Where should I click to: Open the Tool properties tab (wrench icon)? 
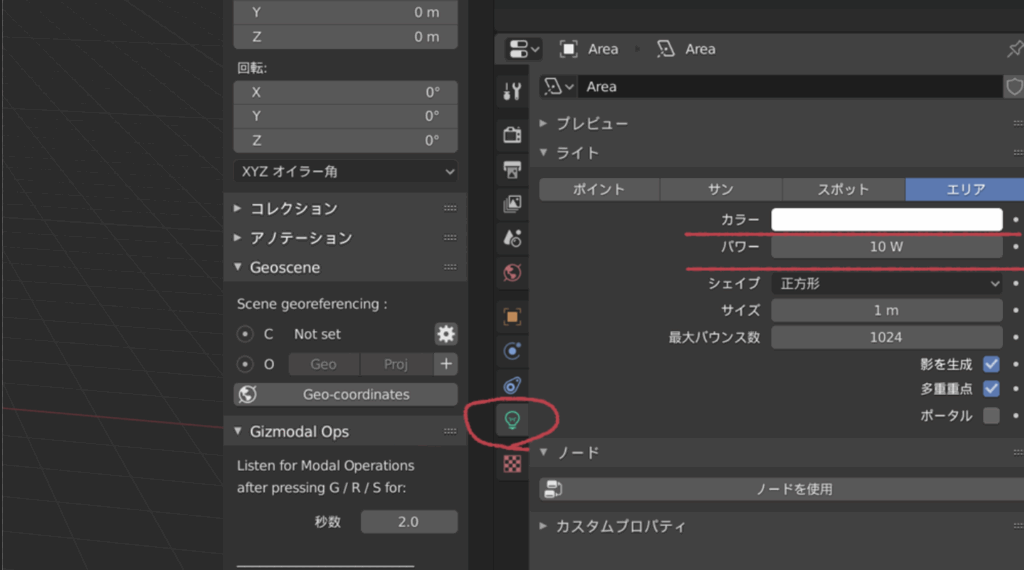click(512, 92)
